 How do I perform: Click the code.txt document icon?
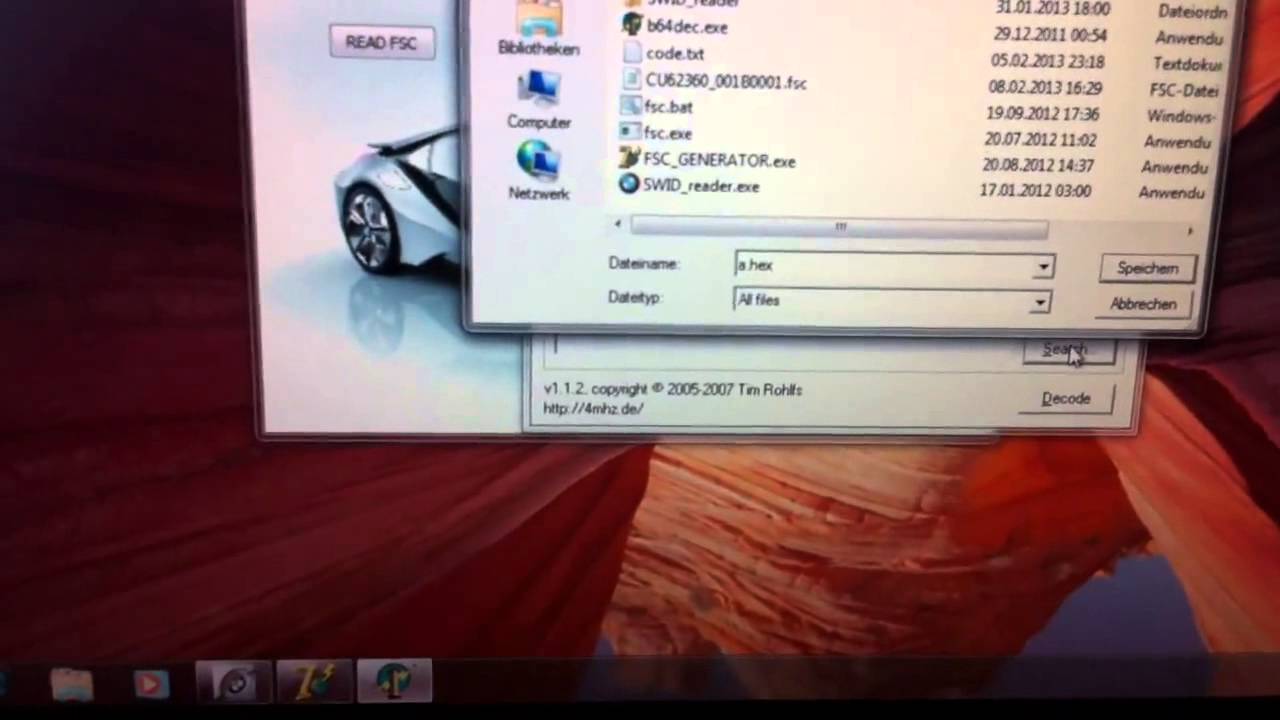point(631,52)
